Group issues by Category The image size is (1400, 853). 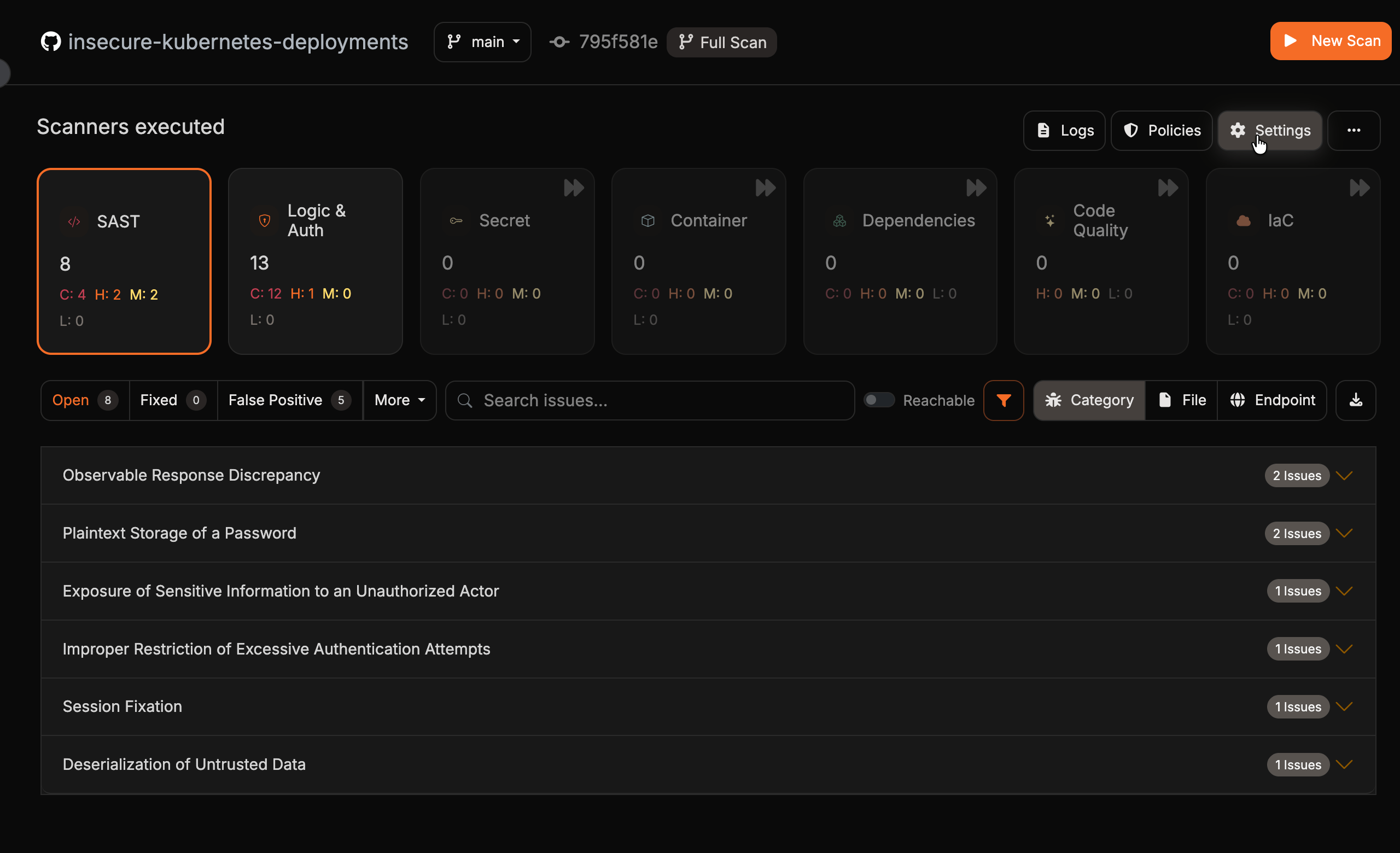click(x=1089, y=400)
